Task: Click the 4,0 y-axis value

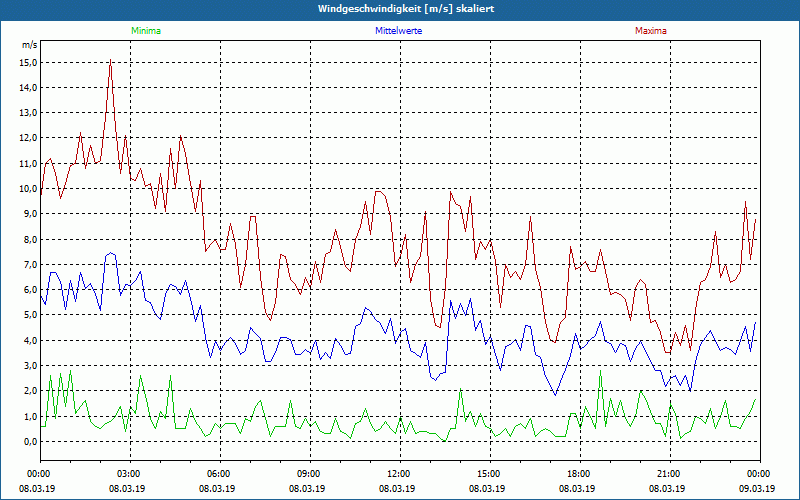Action: click(x=31, y=340)
